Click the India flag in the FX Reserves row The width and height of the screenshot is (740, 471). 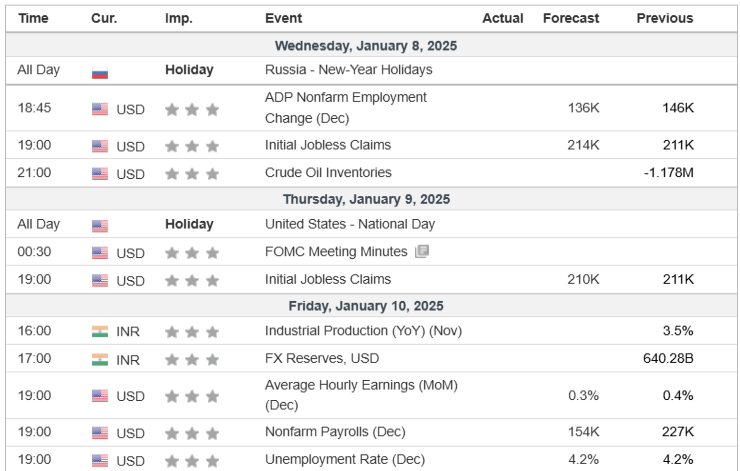tap(100, 359)
